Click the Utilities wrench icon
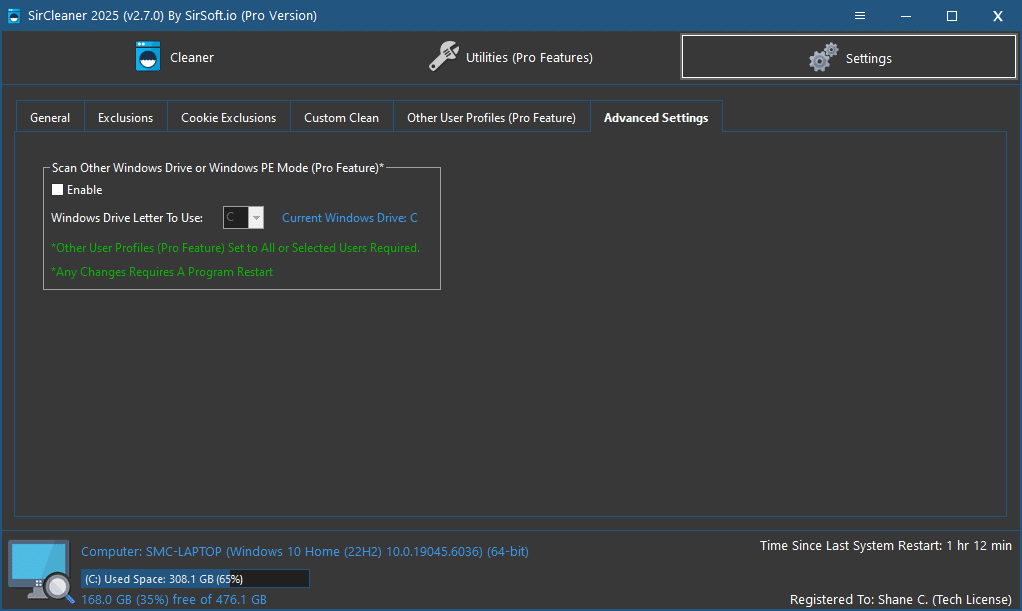 [444, 56]
